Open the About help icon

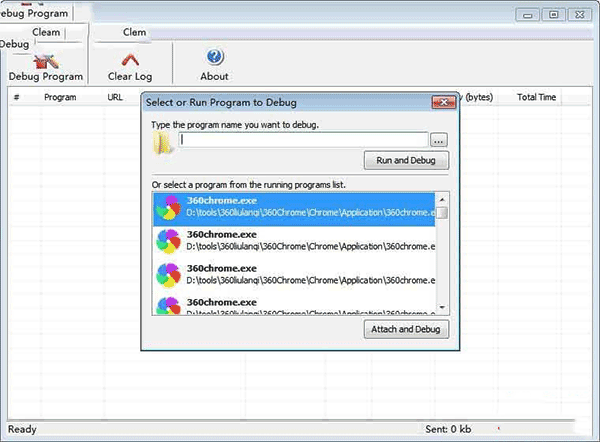click(x=215, y=57)
